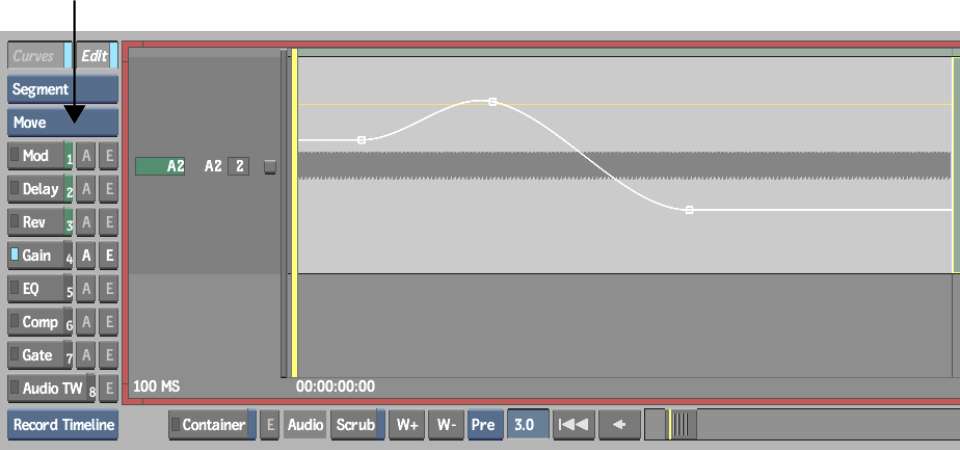This screenshot has width=960, height=450.
Task: Click the E button next to Rev
Action: click(x=108, y=222)
